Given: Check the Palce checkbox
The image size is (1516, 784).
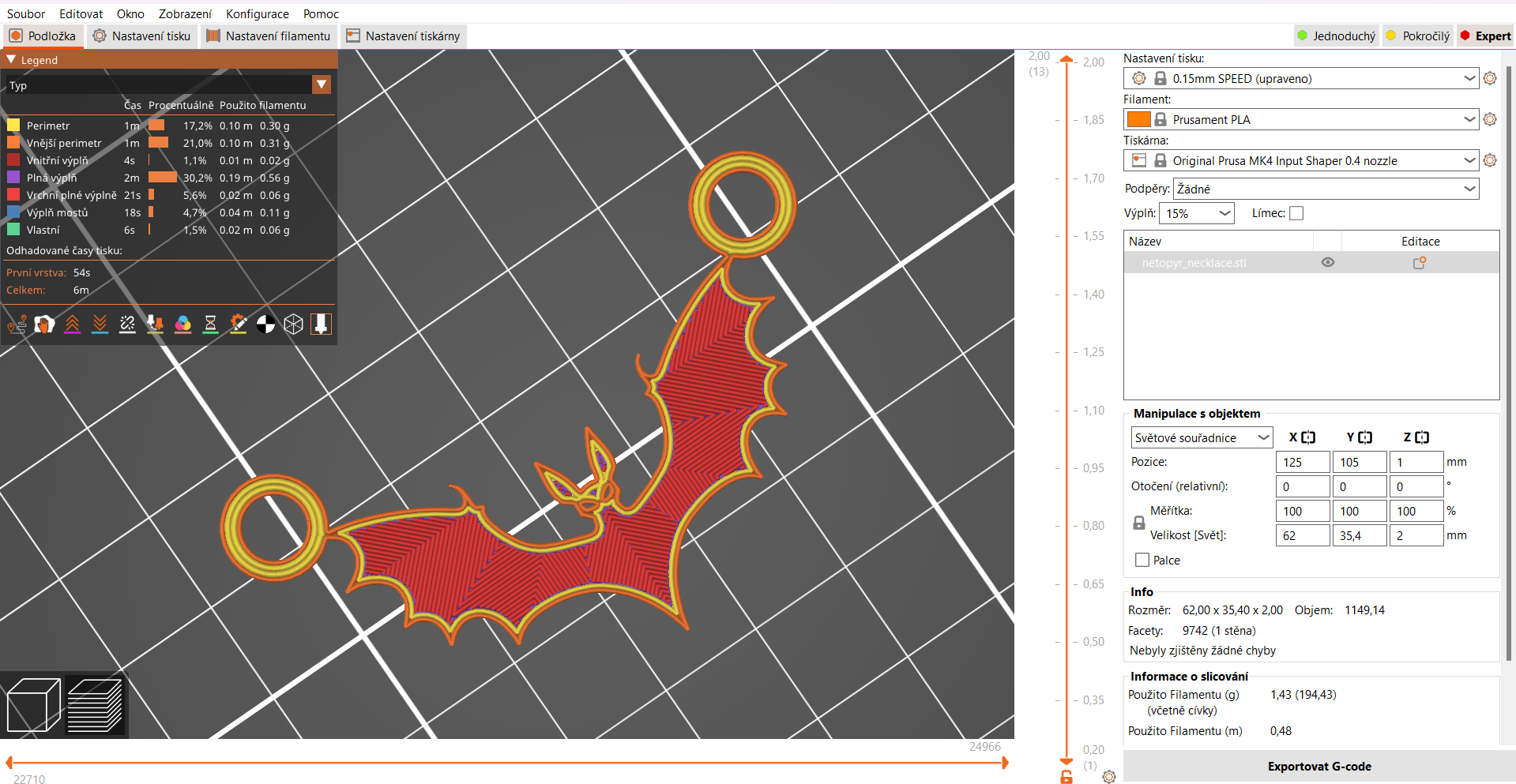Looking at the screenshot, I should point(1142,560).
